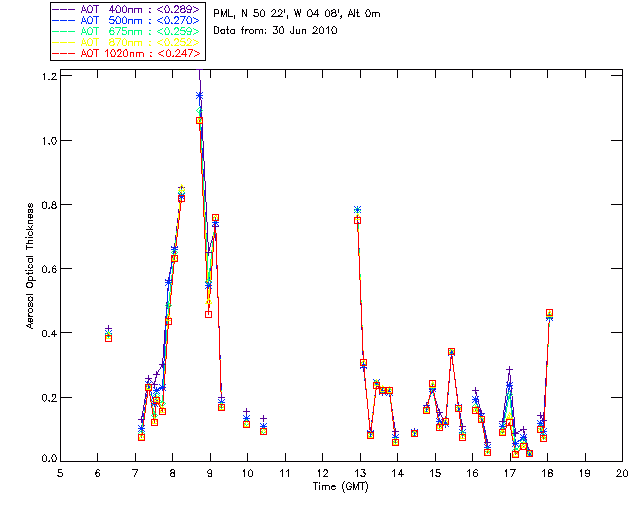Click y-axis tick label 0.6
The image size is (640, 512).
point(49,269)
